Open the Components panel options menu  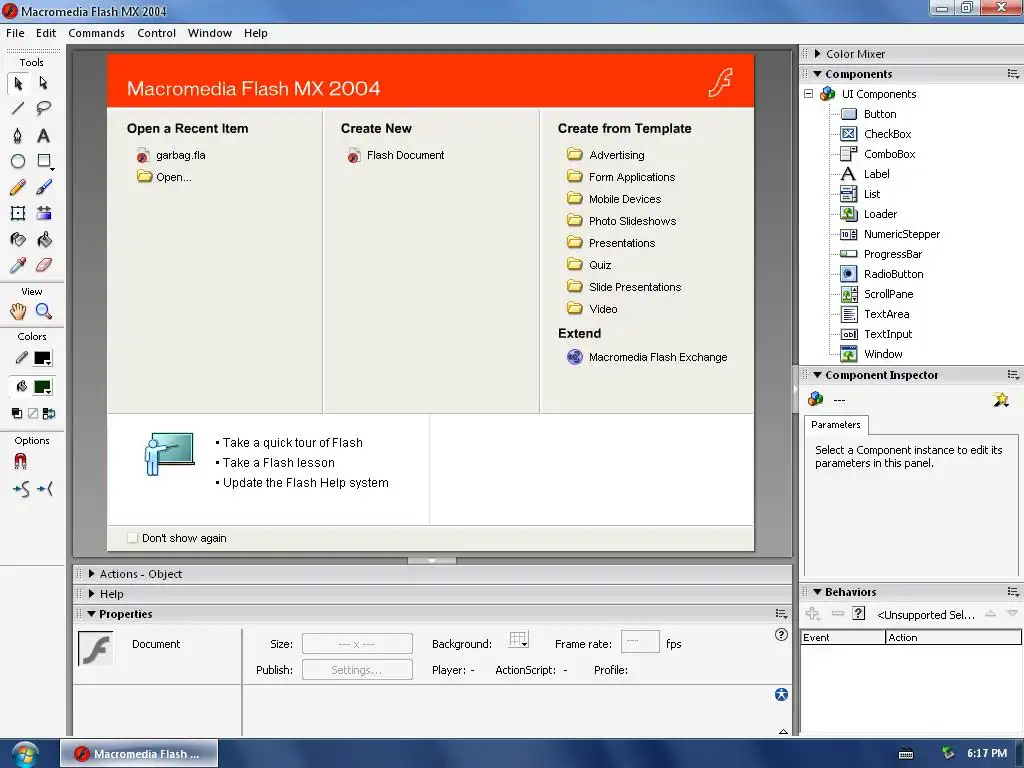(1013, 74)
